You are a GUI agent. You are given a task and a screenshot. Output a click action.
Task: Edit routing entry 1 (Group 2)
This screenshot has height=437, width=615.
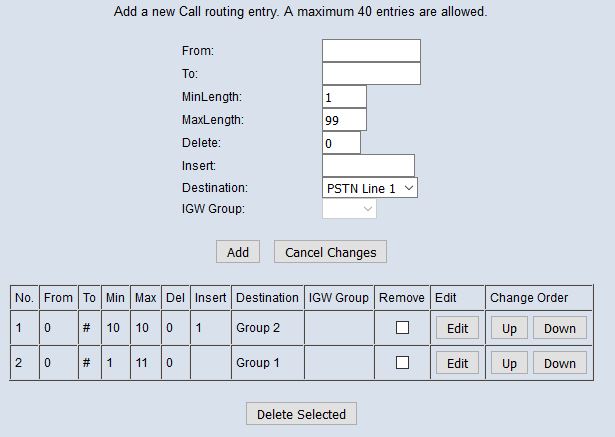pos(457,328)
